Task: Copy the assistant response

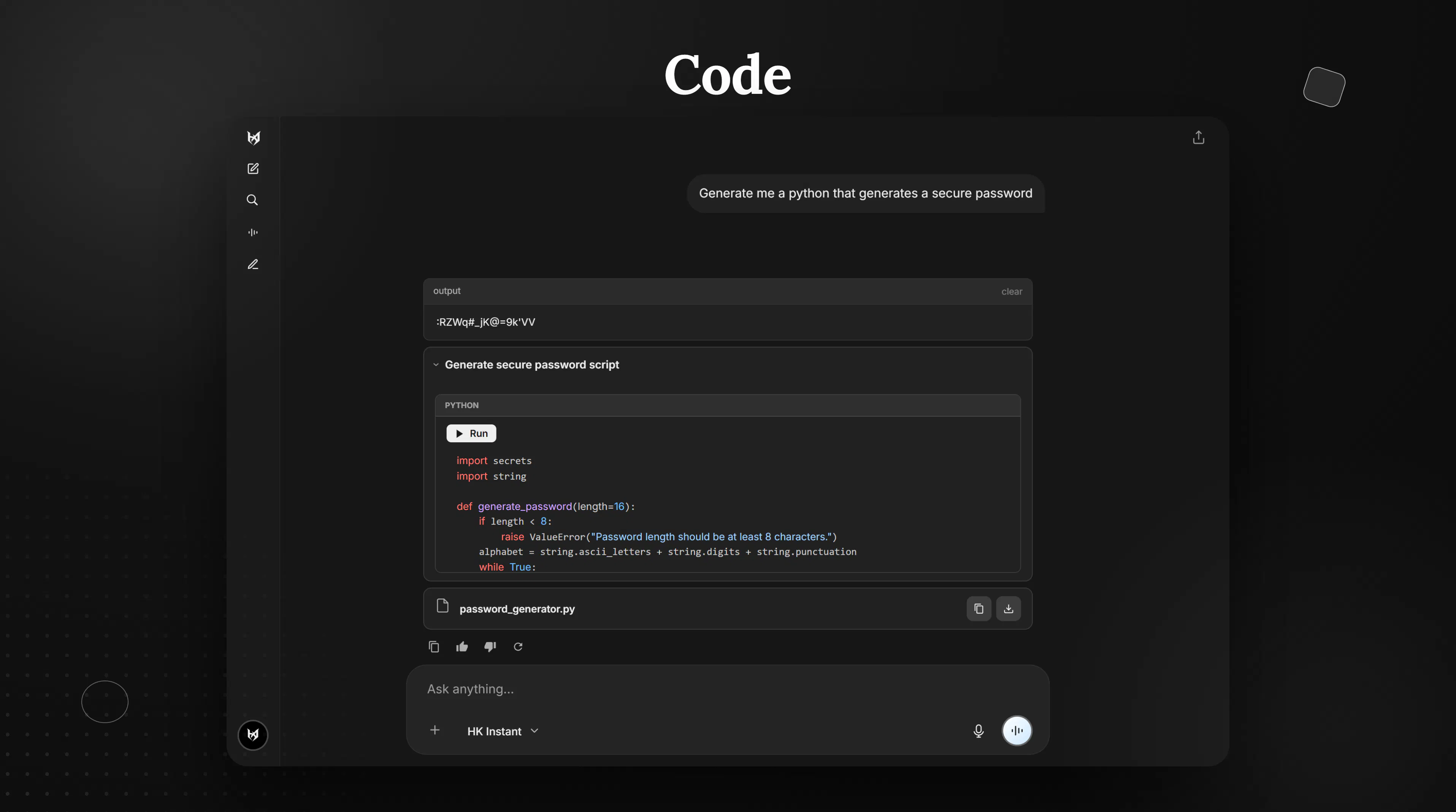Action: [x=433, y=646]
